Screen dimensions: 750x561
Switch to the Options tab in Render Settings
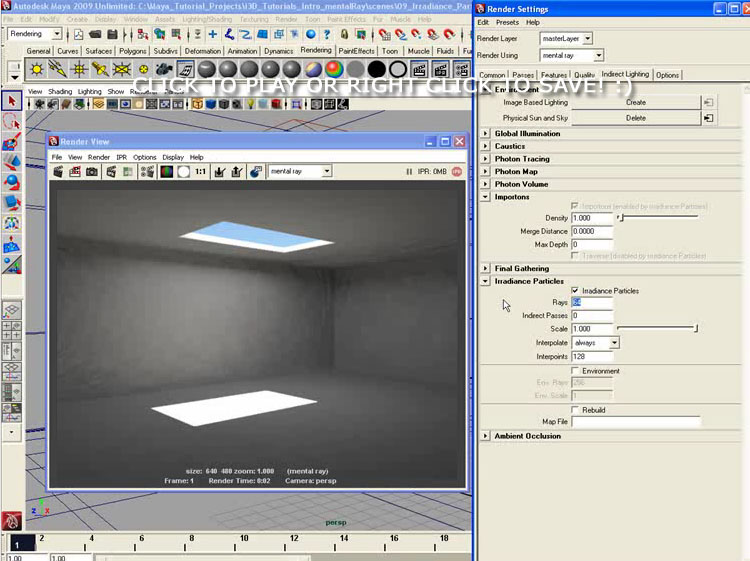click(667, 75)
